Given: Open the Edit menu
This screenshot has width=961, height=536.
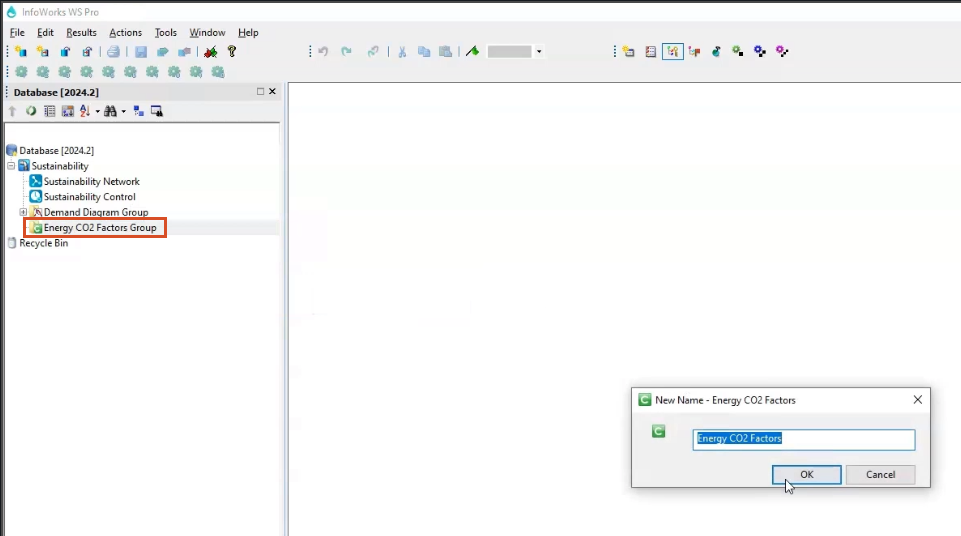Looking at the screenshot, I should [45, 32].
